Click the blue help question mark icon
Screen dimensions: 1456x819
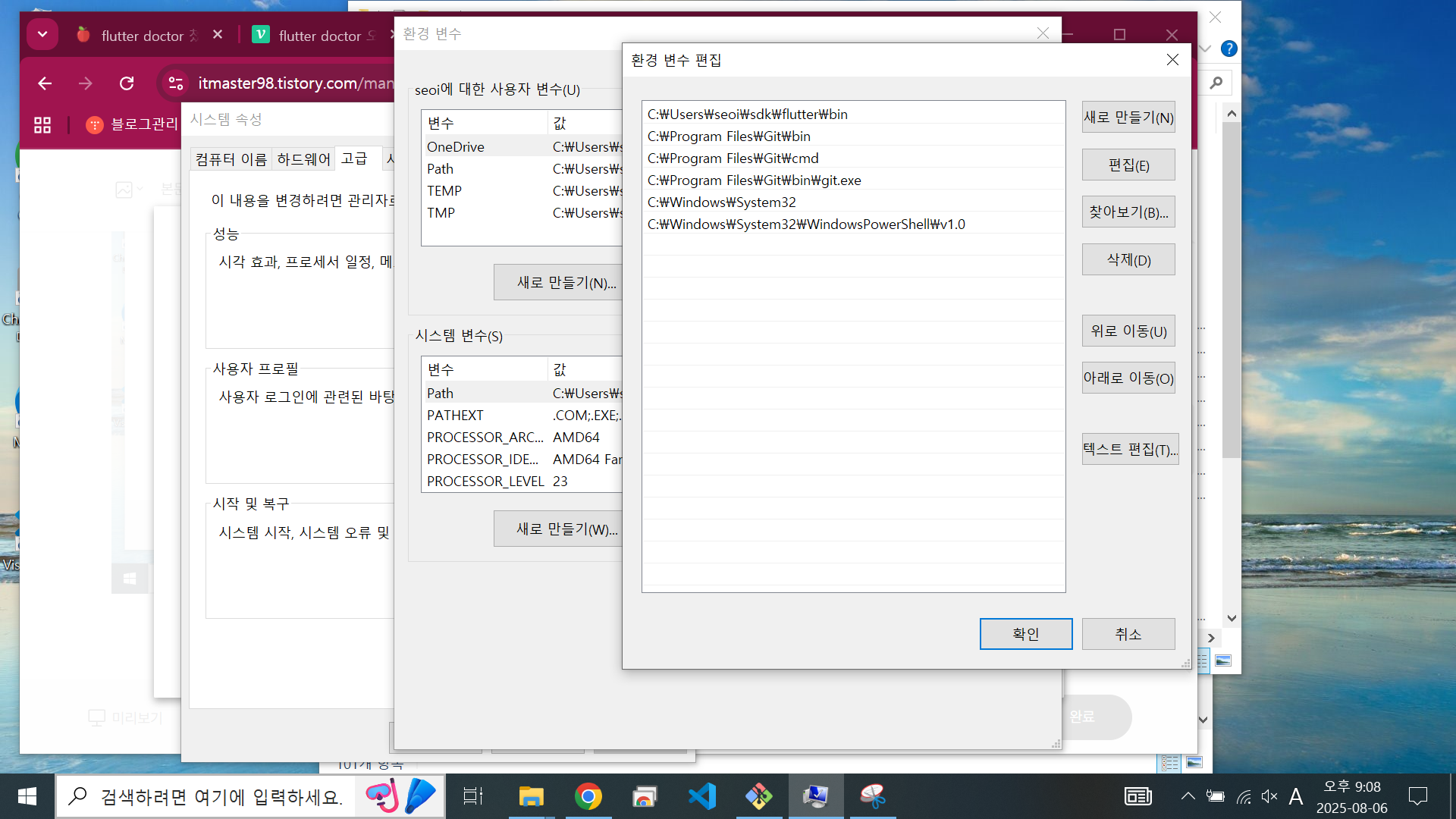click(x=1229, y=49)
